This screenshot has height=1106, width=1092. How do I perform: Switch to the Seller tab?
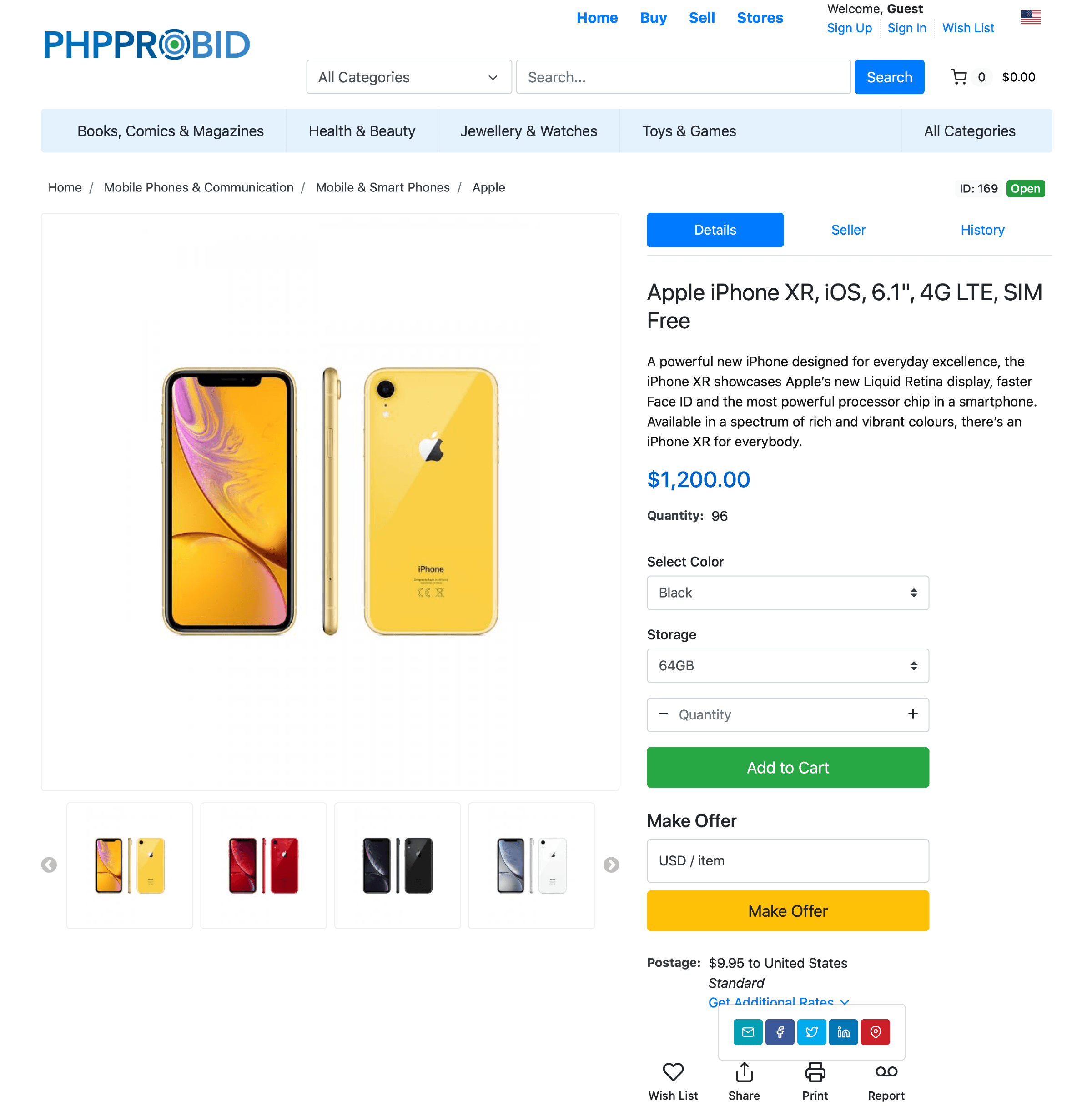(x=848, y=230)
